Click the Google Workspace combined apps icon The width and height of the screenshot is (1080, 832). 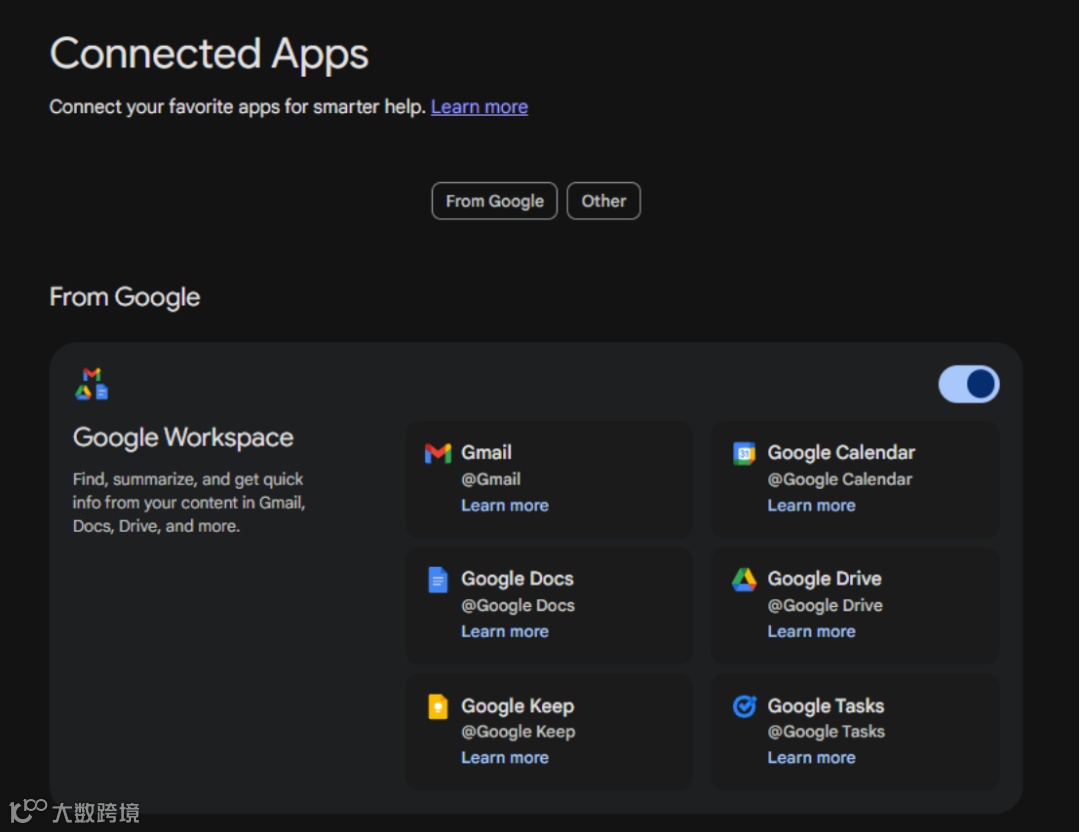[91, 384]
